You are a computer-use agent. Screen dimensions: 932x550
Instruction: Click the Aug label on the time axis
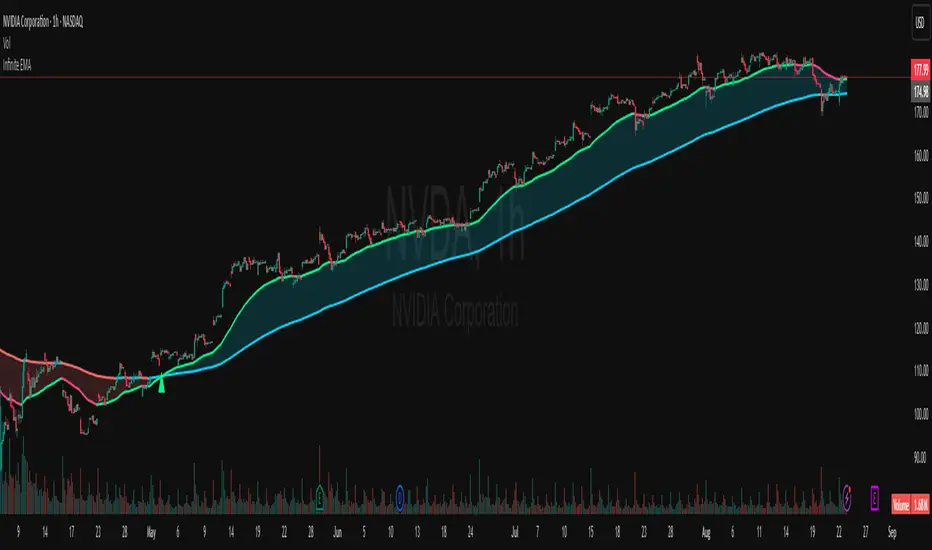(x=706, y=533)
